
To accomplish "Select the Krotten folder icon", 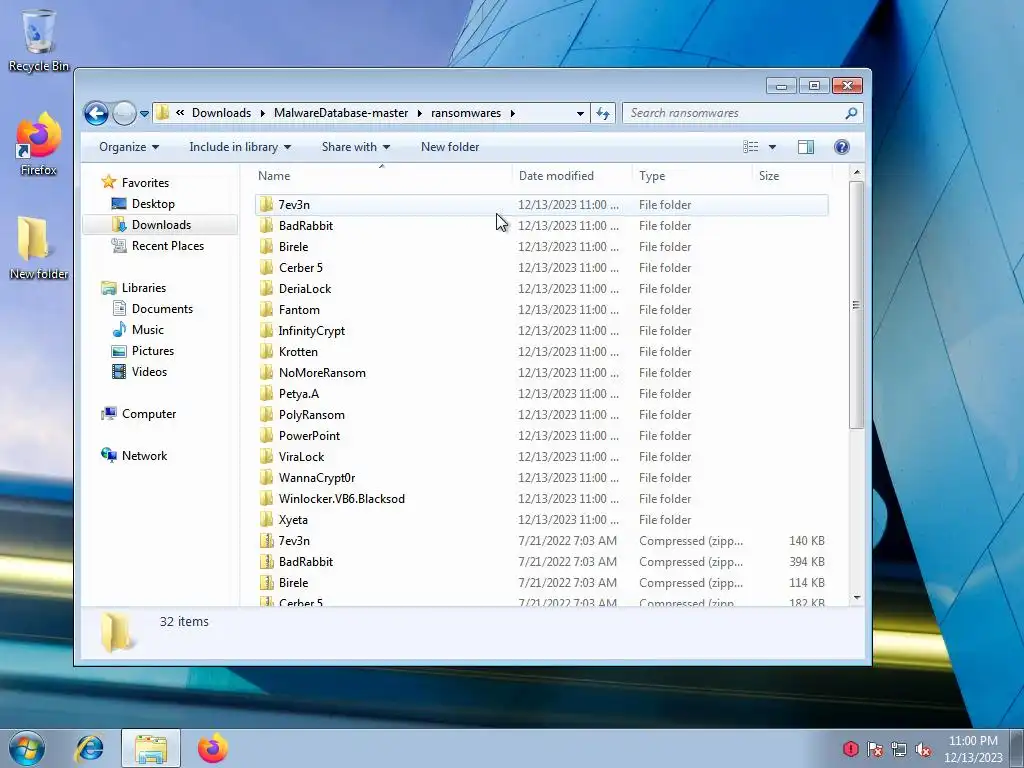I will 266,352.
